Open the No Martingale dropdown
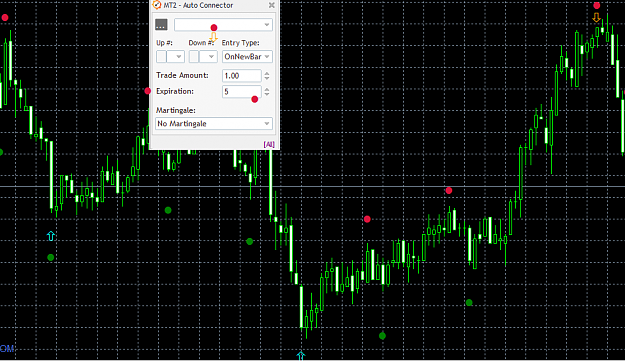This screenshot has width=625, height=361. (x=214, y=124)
